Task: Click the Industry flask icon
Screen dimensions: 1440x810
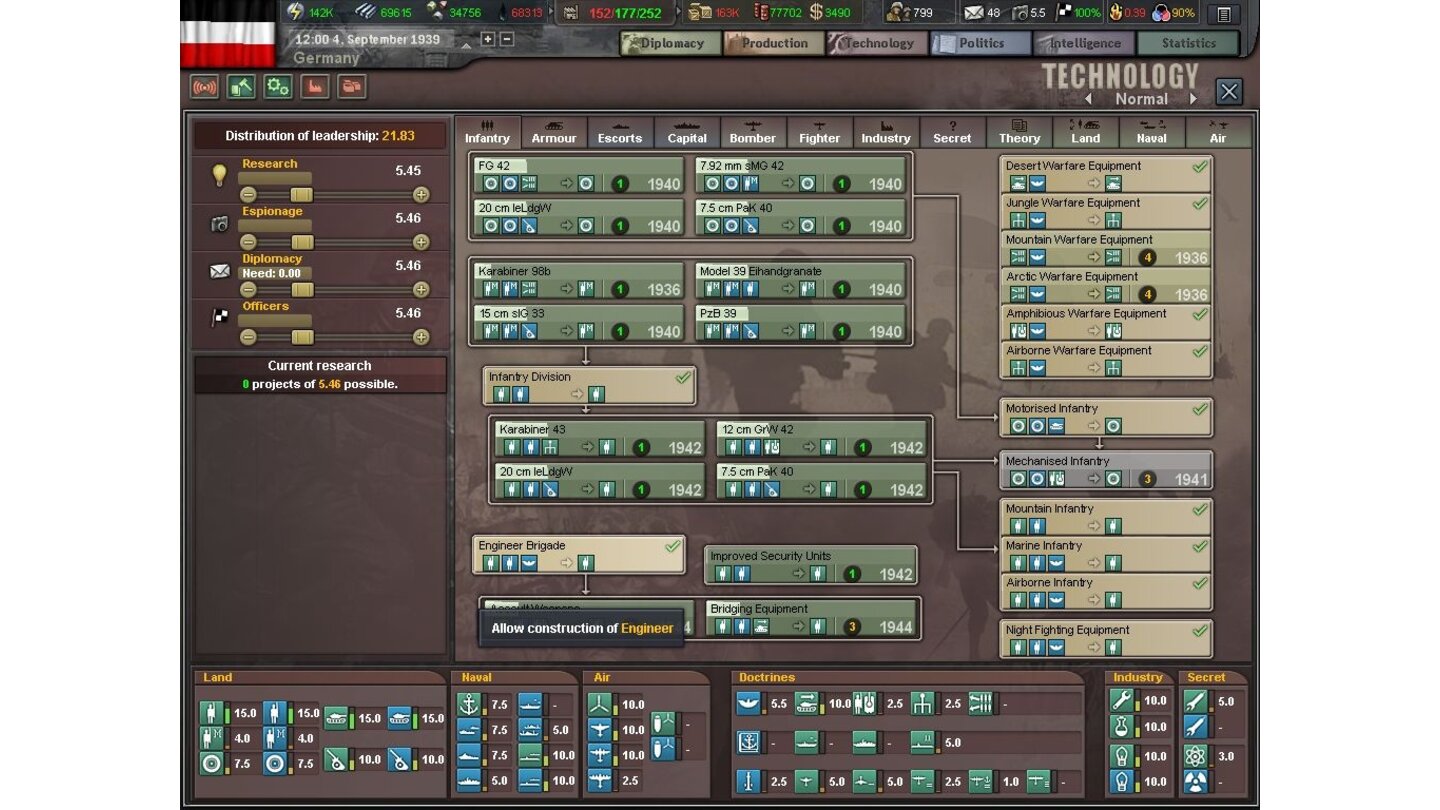Action: (x=1122, y=727)
